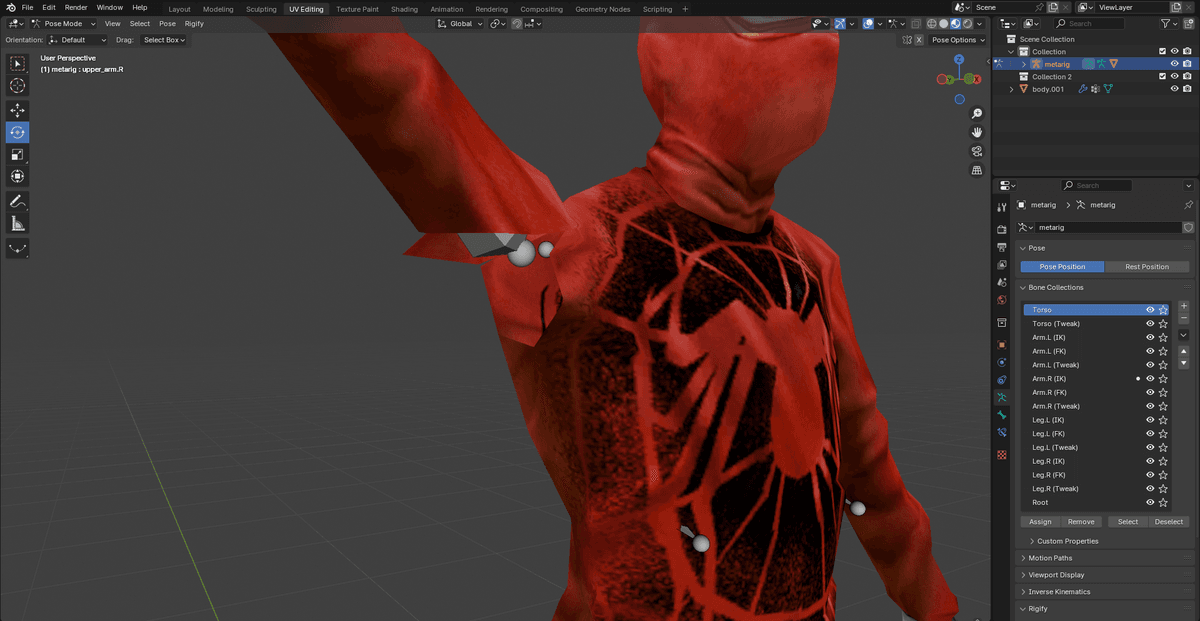
Task: Enable wireframe viewport shading
Action: pos(931,23)
